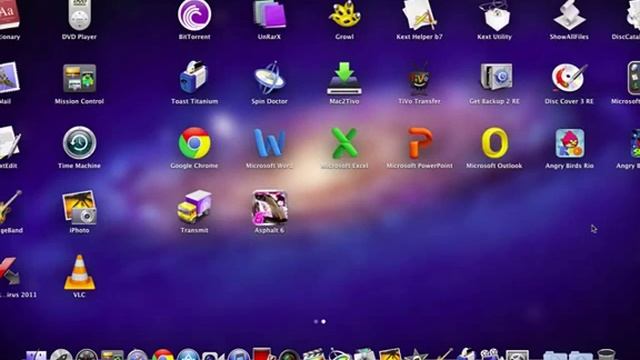Open App Store from the Dock
This screenshot has height=360, width=640.
coord(188,354)
